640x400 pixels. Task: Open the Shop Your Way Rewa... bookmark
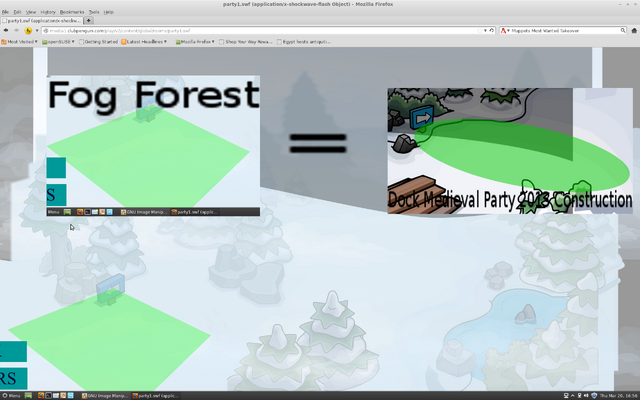[246, 42]
